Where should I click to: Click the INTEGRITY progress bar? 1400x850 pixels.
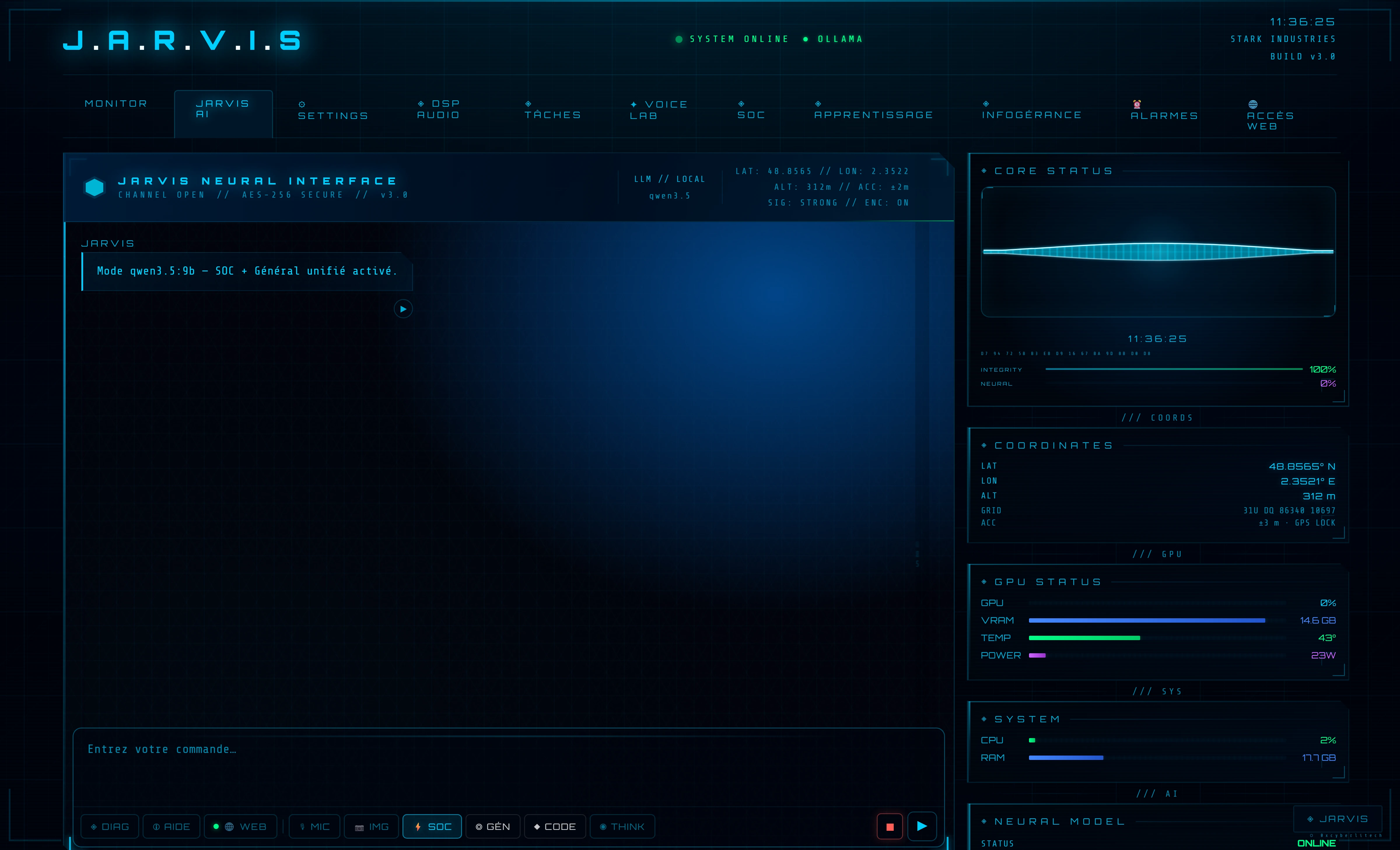click(x=1174, y=369)
